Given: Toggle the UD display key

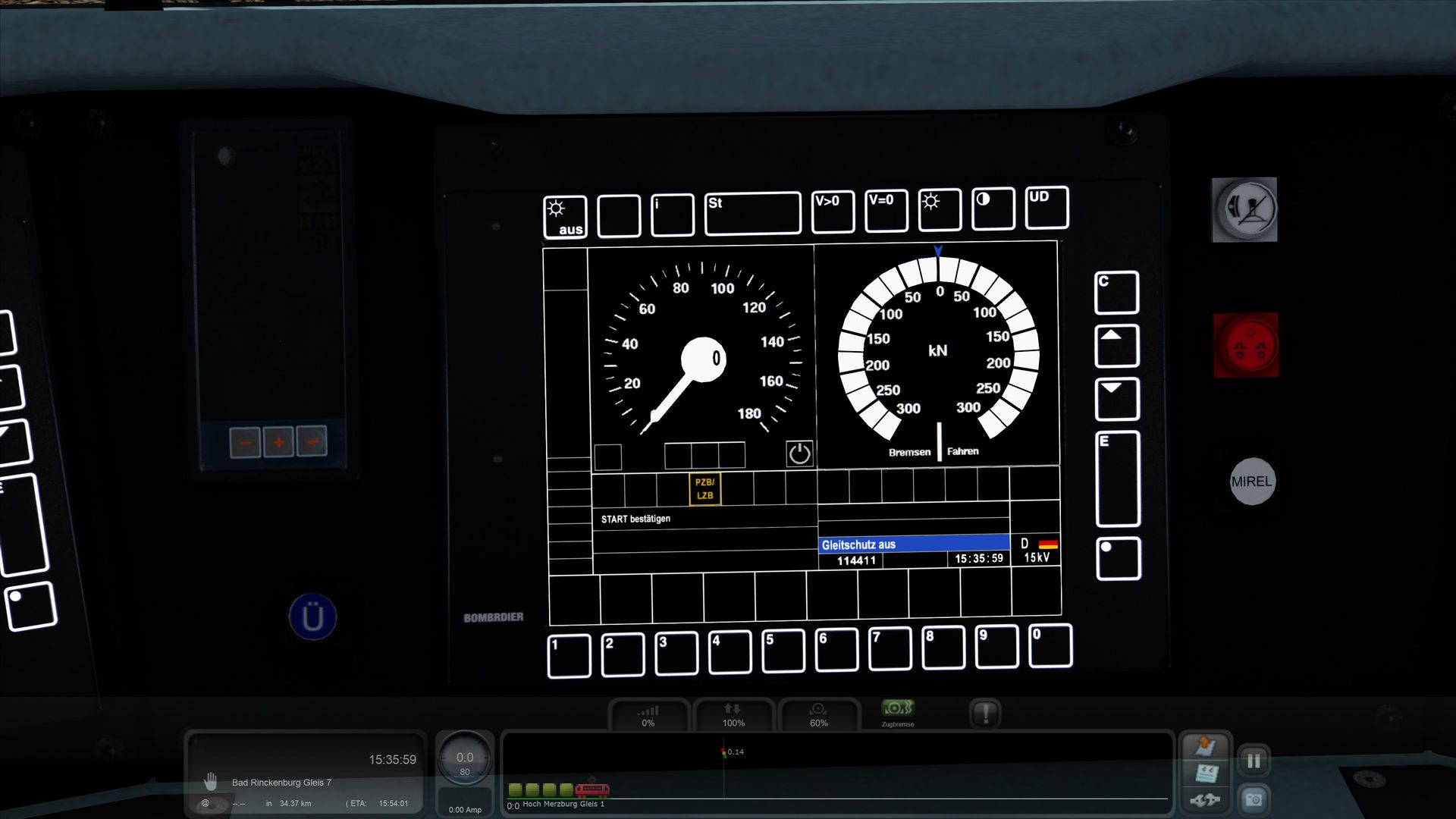Looking at the screenshot, I should (1046, 207).
